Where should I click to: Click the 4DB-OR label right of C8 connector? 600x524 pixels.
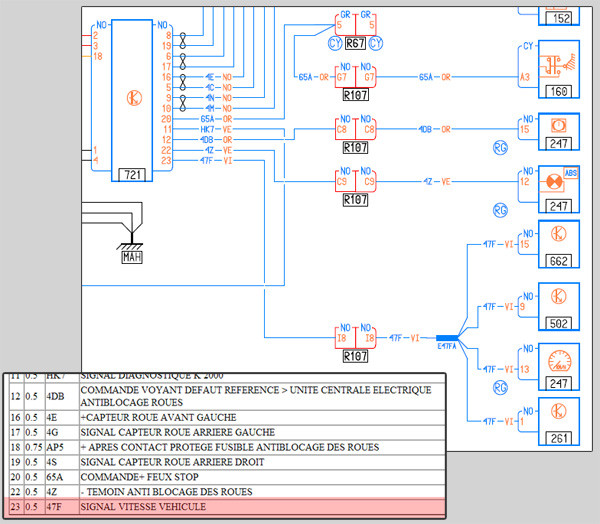434,129
